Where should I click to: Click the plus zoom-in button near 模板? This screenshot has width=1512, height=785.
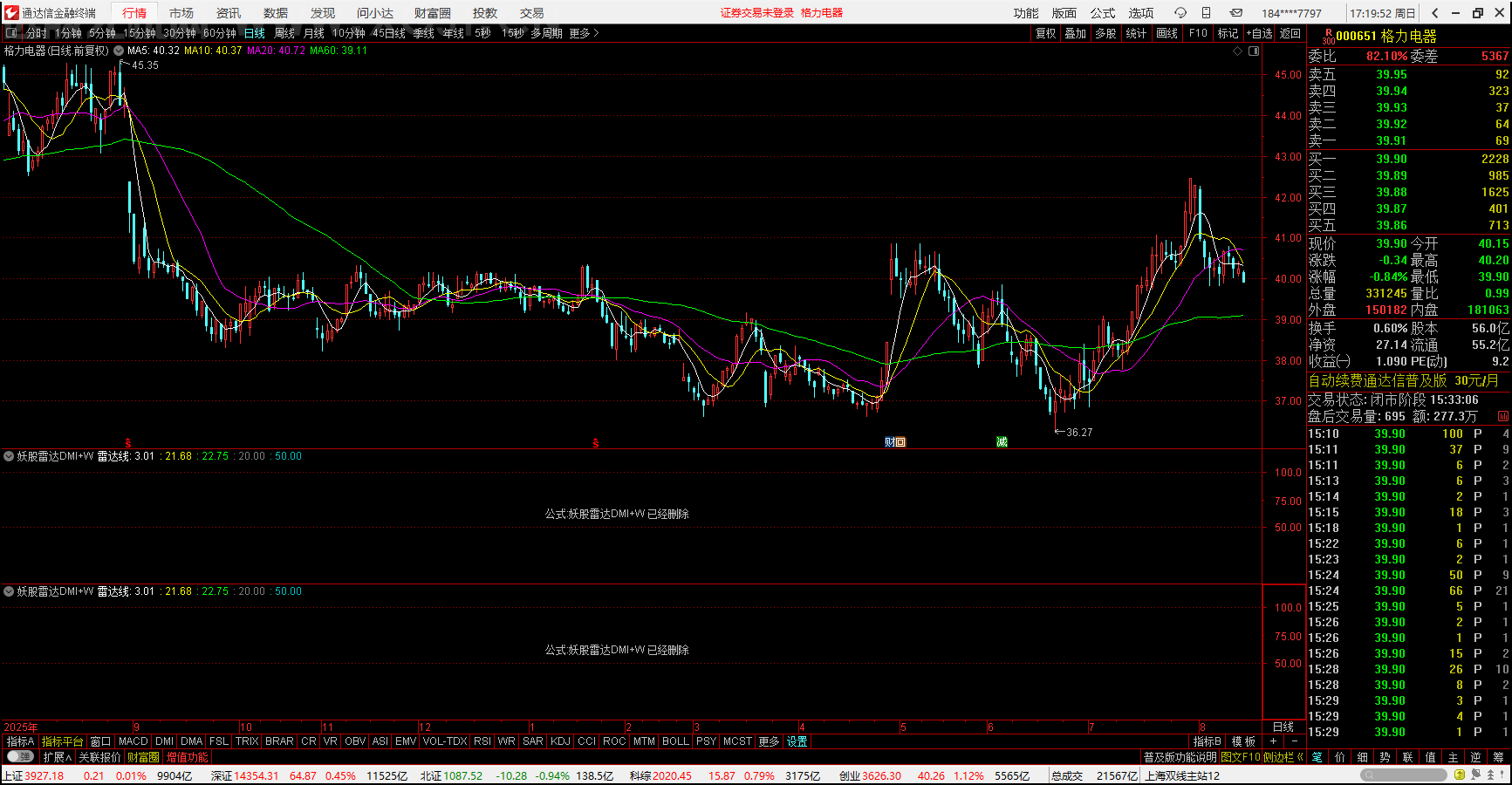coord(1273,741)
